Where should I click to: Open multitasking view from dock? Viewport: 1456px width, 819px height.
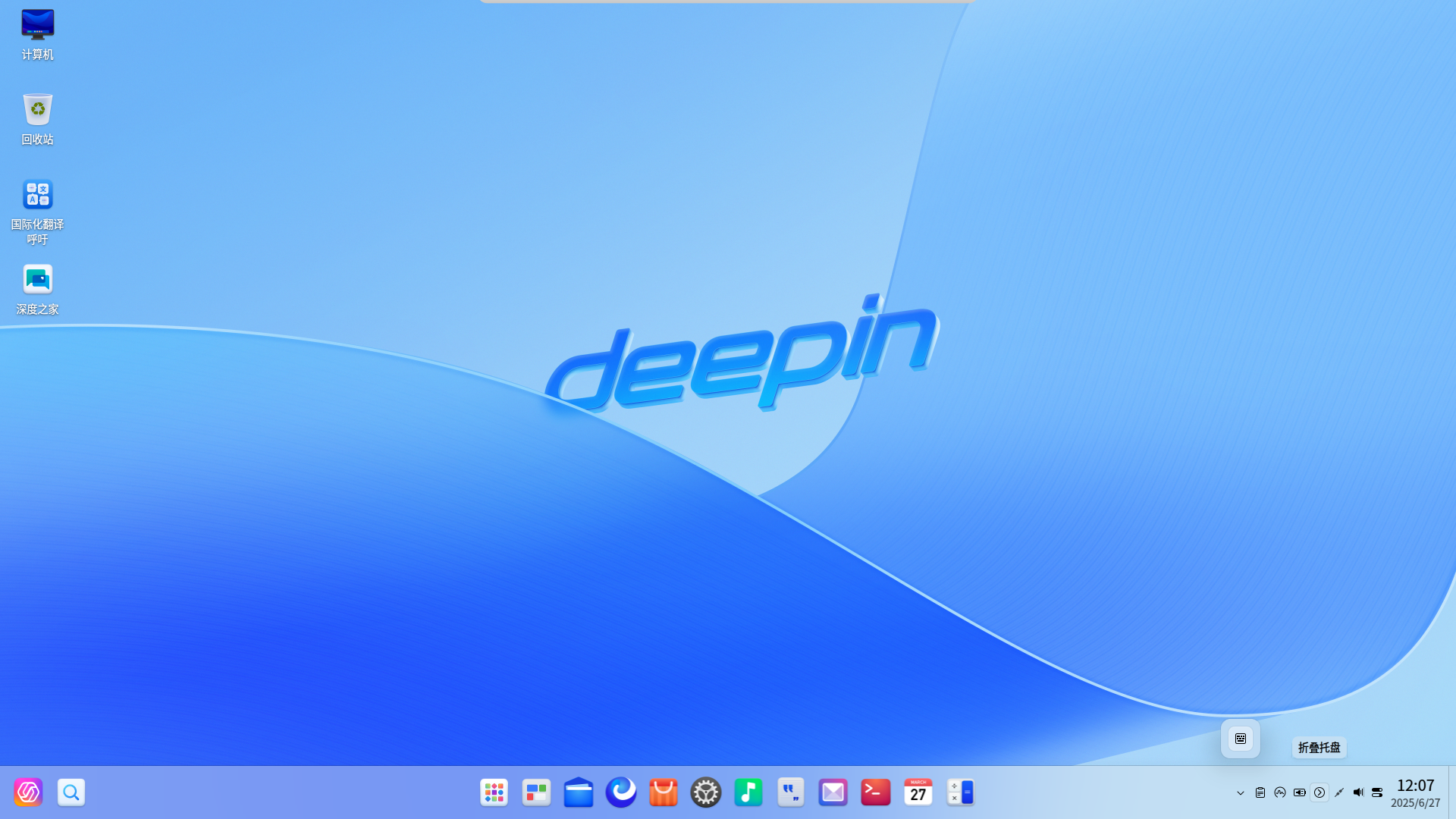pos(536,792)
